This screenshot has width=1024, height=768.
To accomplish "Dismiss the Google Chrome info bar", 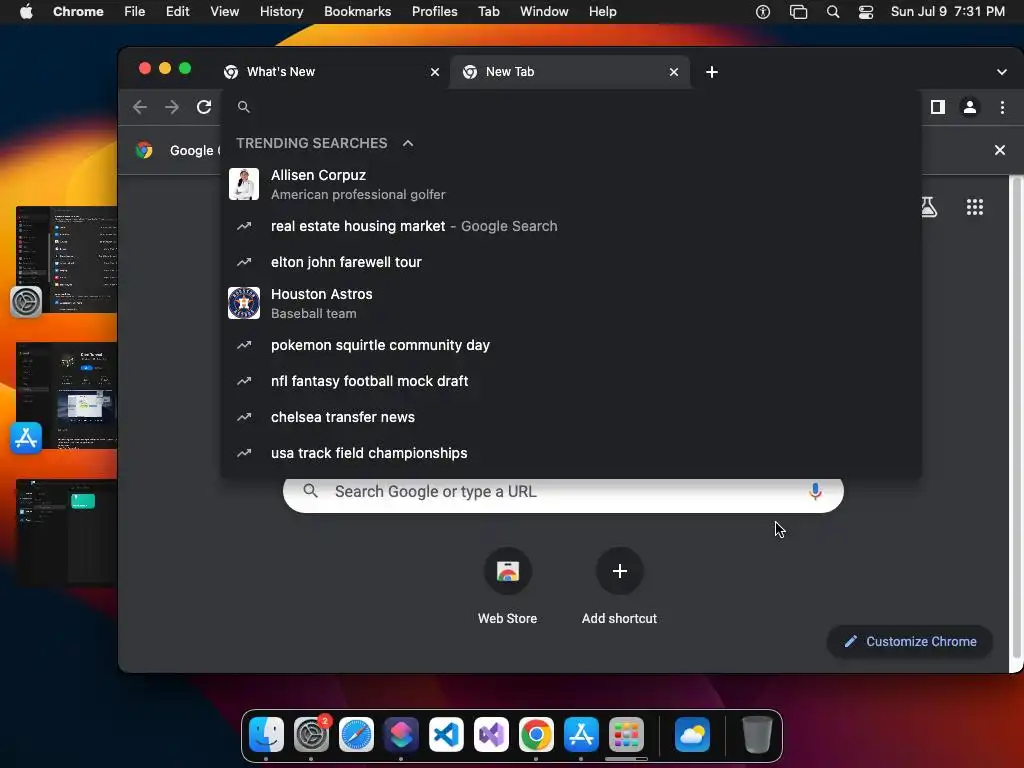I will pos(999,150).
